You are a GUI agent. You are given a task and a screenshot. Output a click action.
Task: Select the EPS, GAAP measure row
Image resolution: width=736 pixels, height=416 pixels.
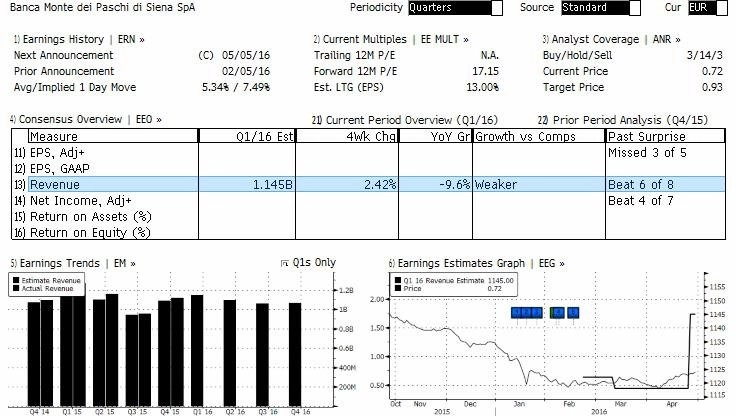click(x=368, y=169)
